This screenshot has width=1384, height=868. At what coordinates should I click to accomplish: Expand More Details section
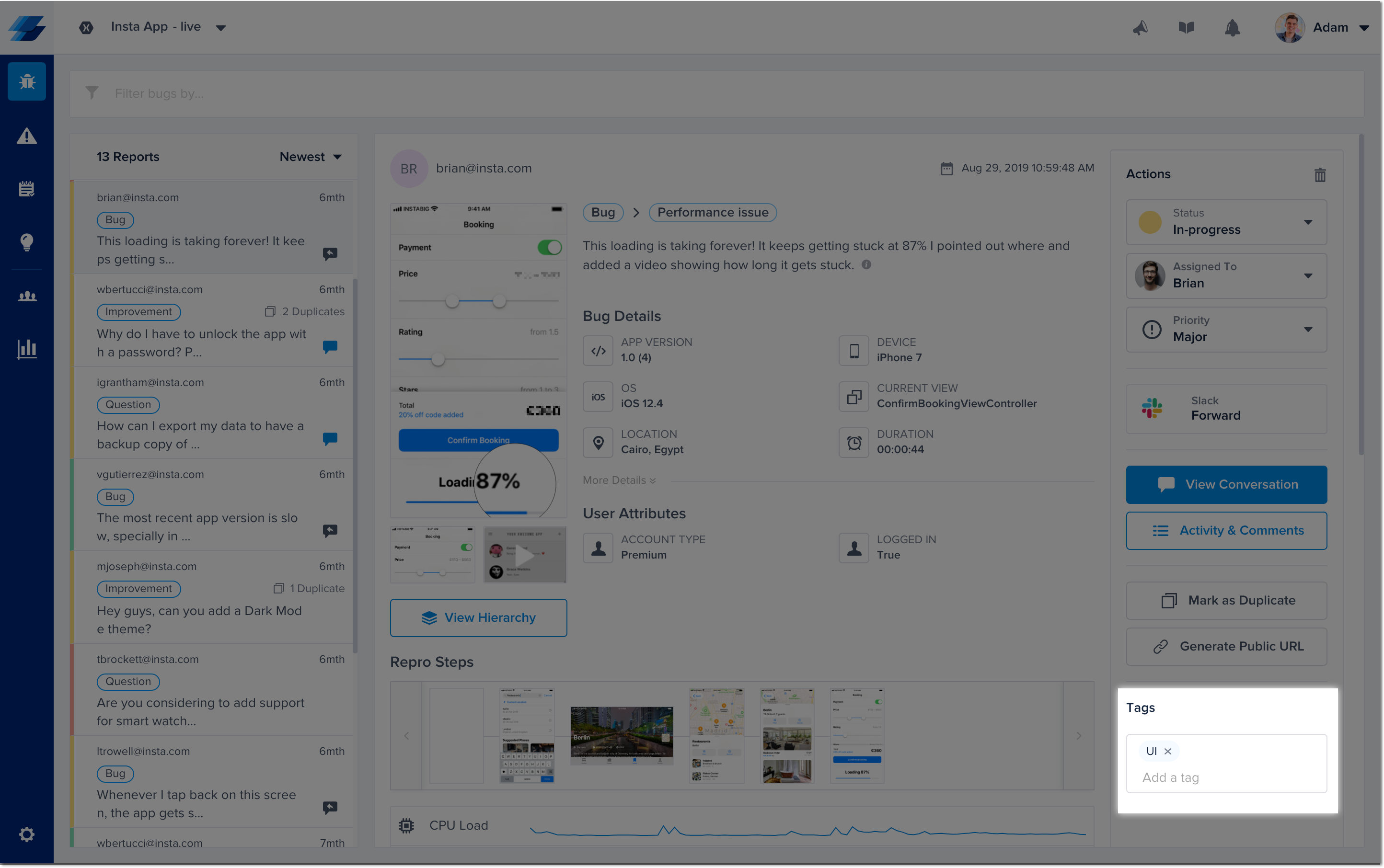[619, 480]
